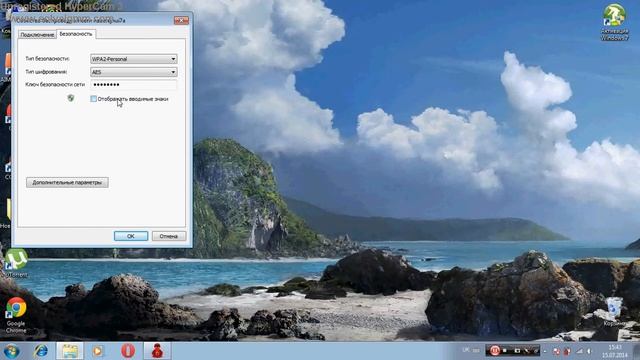The height and width of the screenshot is (360, 640).
Task: Pause recording with the red pause button
Action: [x=495, y=351]
